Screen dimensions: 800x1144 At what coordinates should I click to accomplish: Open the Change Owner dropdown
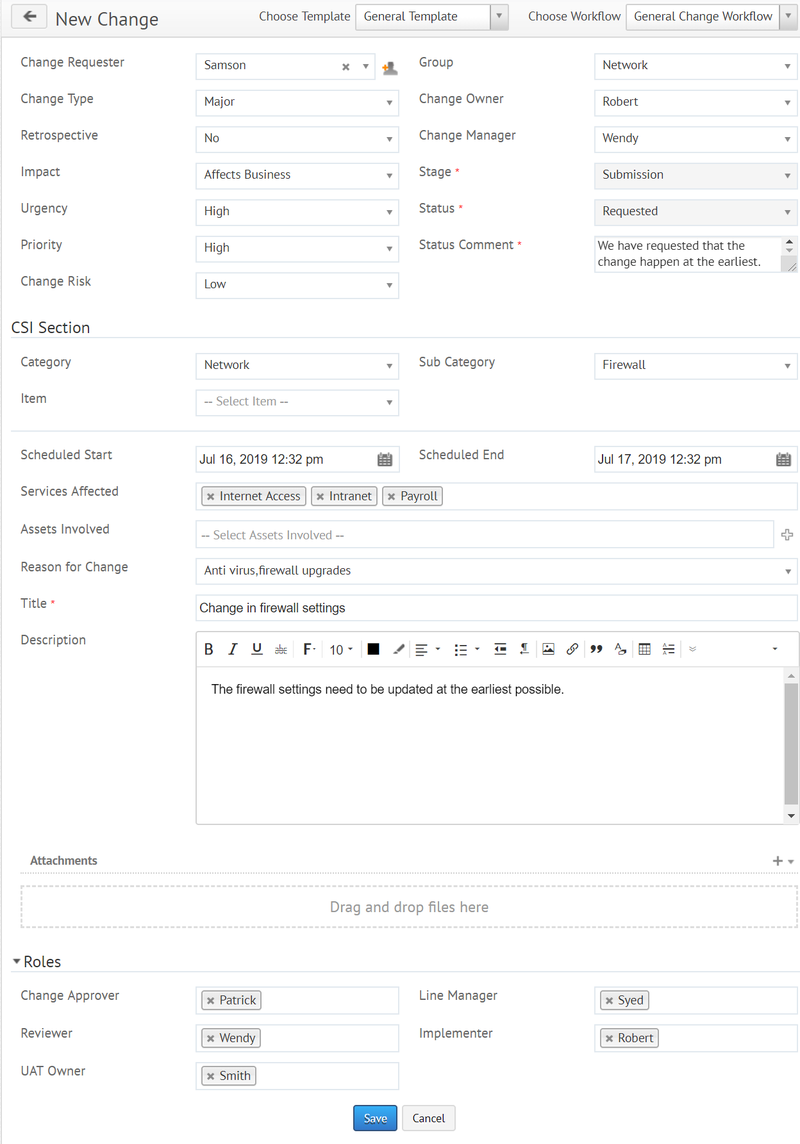pyautogui.click(x=696, y=102)
